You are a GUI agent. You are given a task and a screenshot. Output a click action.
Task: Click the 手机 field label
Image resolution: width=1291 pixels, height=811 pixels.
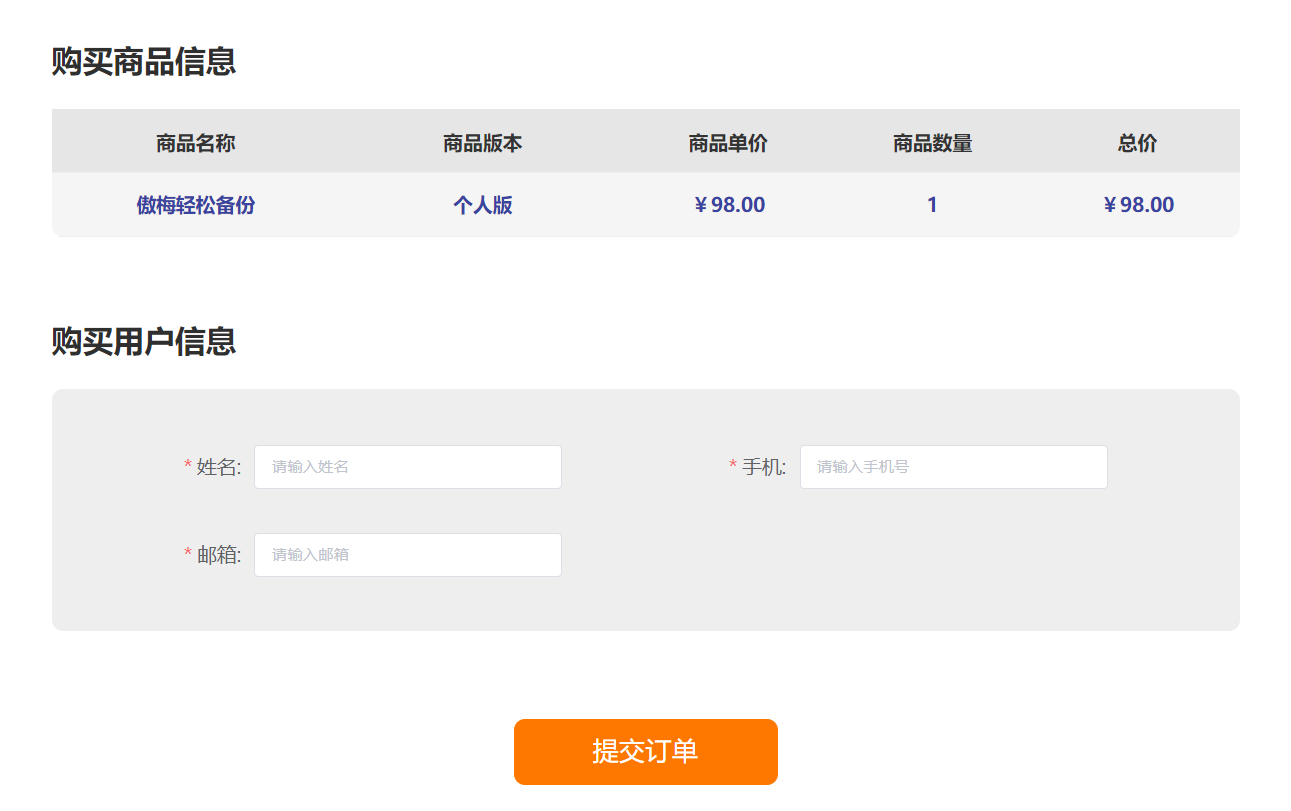pyautogui.click(x=764, y=467)
